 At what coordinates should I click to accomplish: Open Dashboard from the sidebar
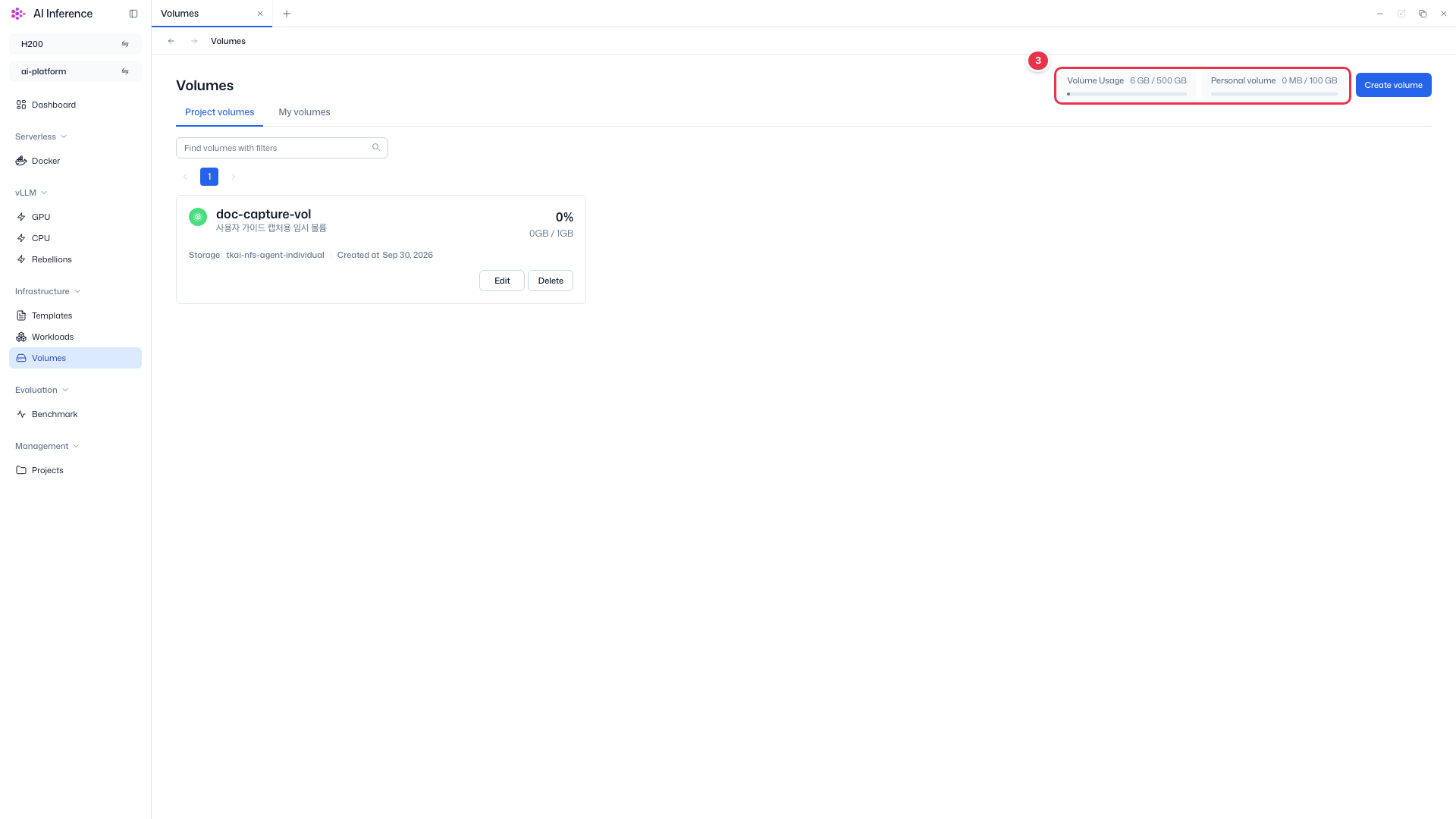point(75,105)
